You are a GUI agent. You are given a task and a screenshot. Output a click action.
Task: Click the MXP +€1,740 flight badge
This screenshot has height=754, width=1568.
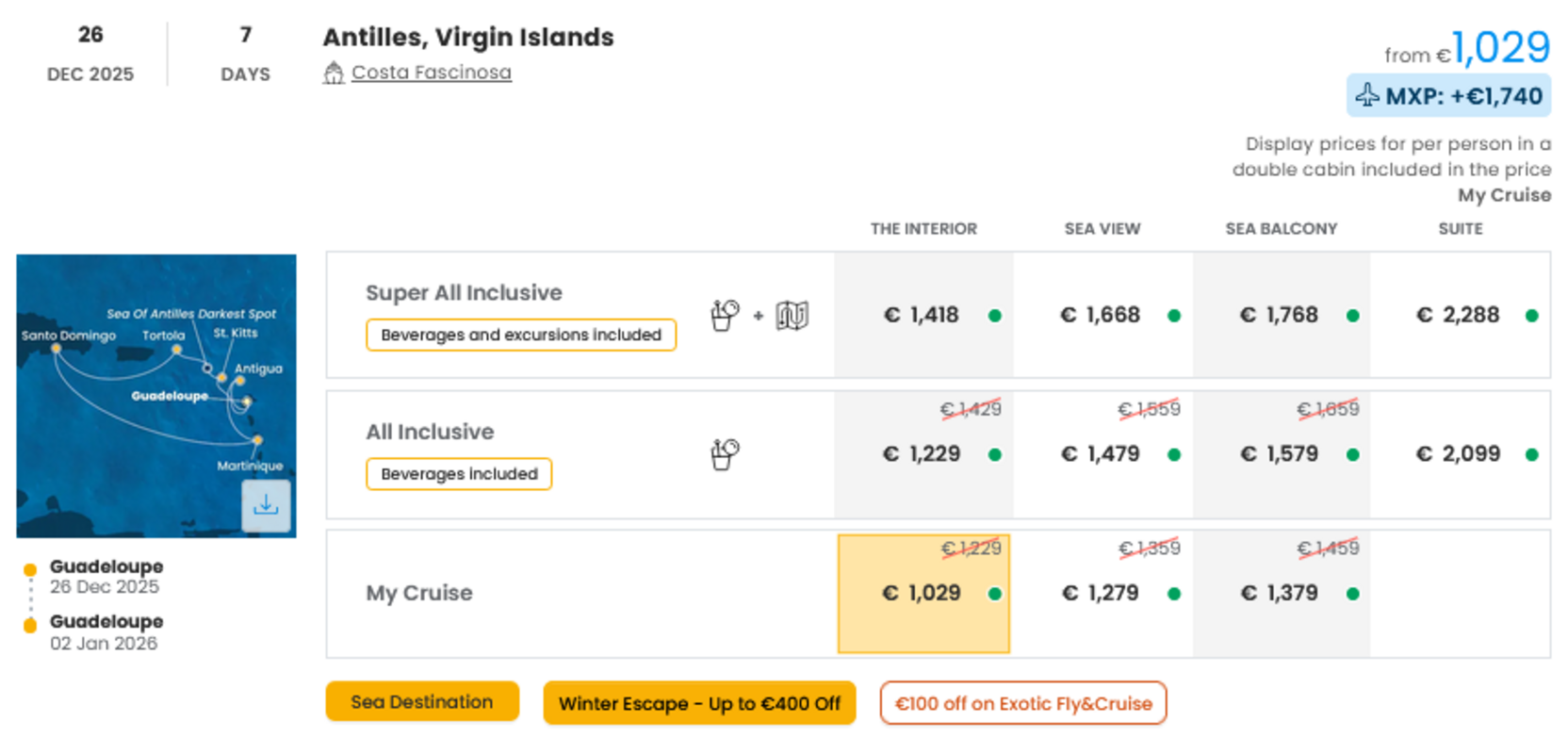tap(1448, 95)
